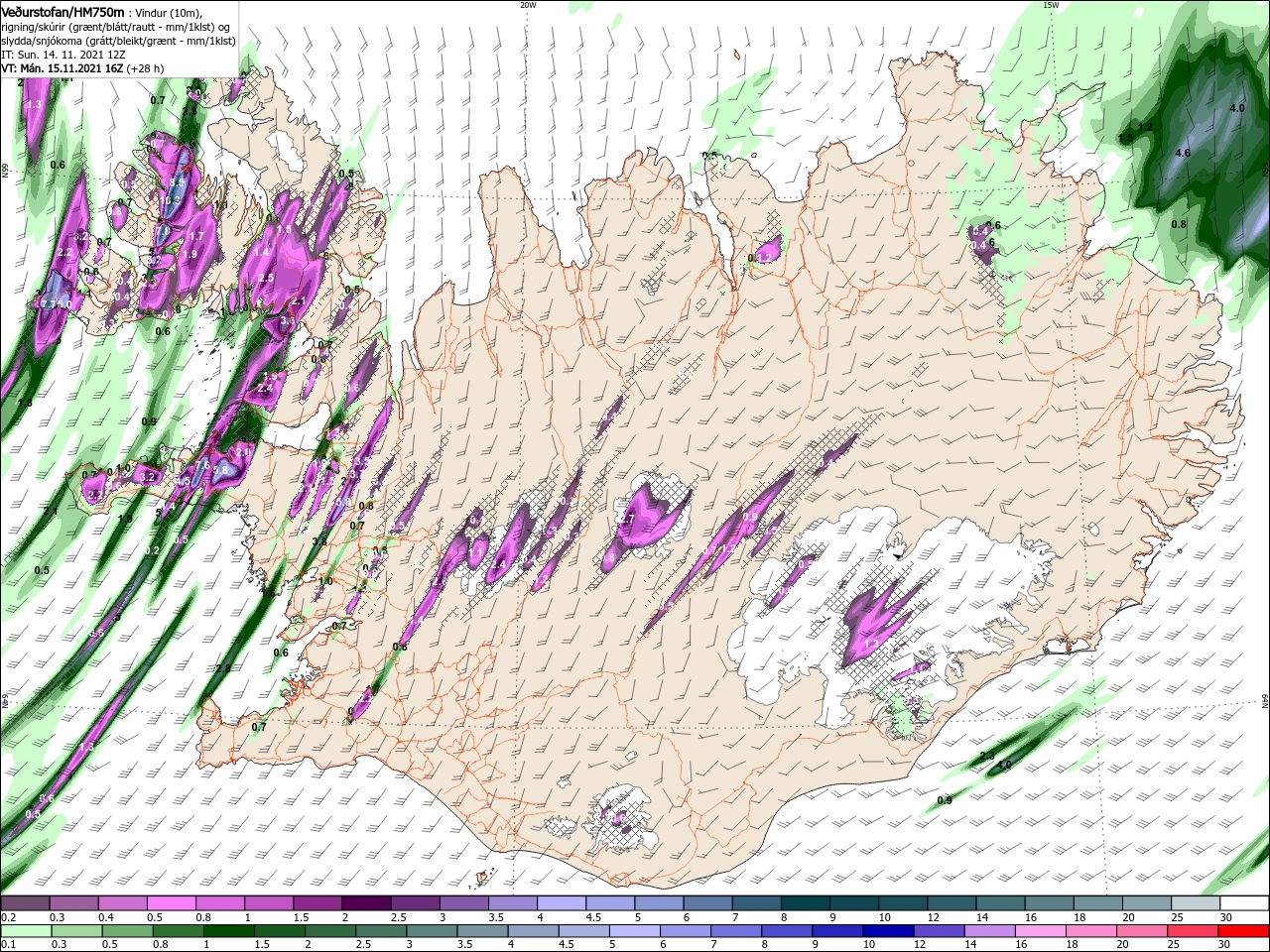
Task: Pick the bright pink 0.5 swatch in upper scale
Action: [x=171, y=903]
